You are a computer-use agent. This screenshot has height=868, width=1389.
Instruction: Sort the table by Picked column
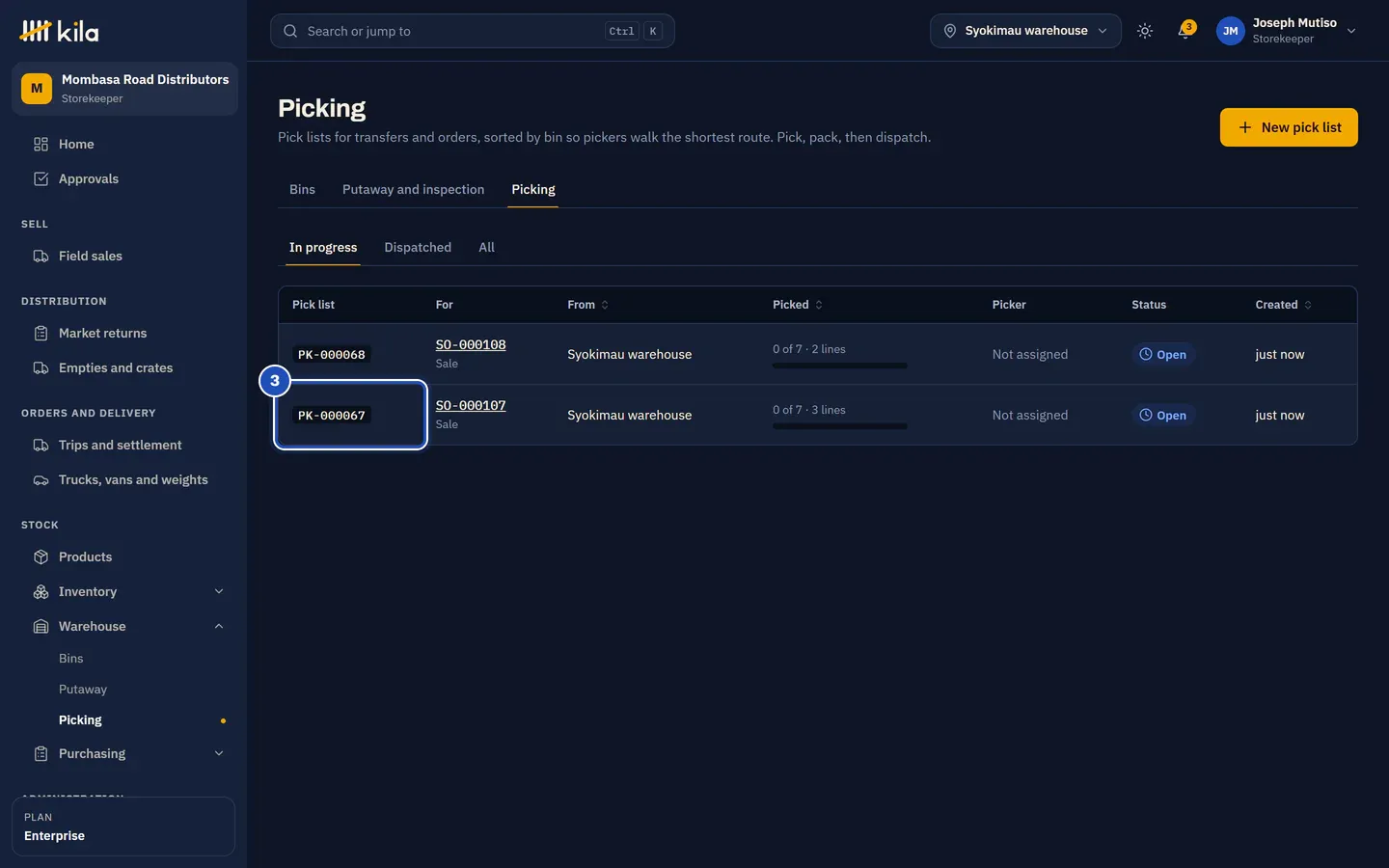click(798, 305)
